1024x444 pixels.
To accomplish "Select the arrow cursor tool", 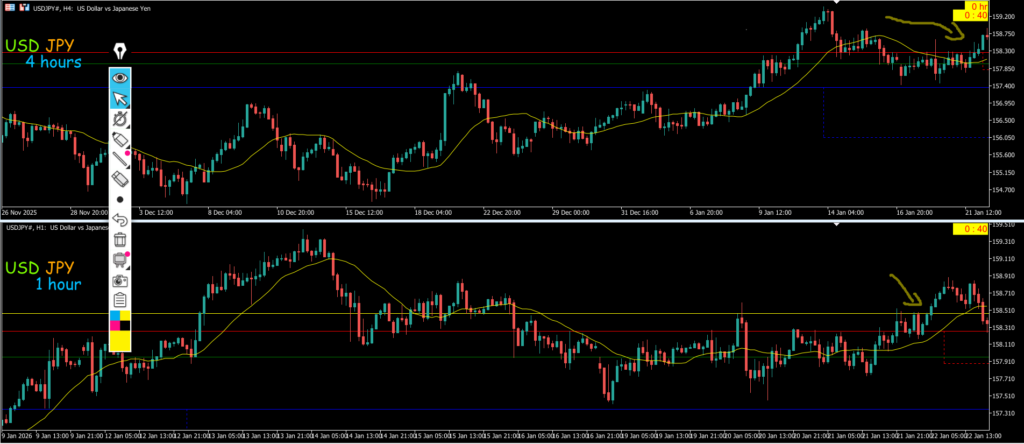I will [120, 98].
